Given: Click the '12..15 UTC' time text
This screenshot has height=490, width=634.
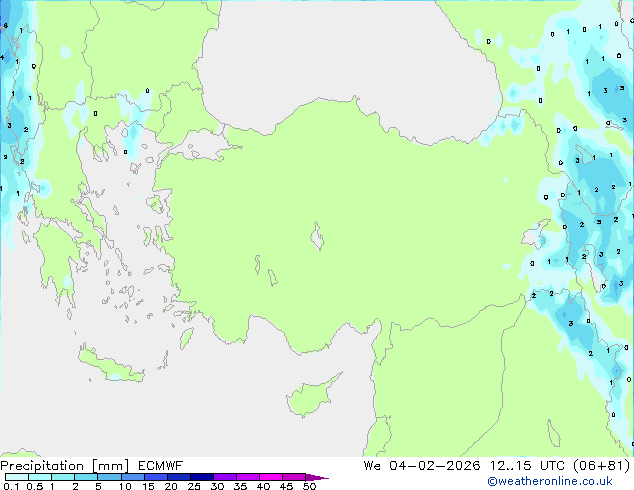Looking at the screenshot, I should [527, 466].
